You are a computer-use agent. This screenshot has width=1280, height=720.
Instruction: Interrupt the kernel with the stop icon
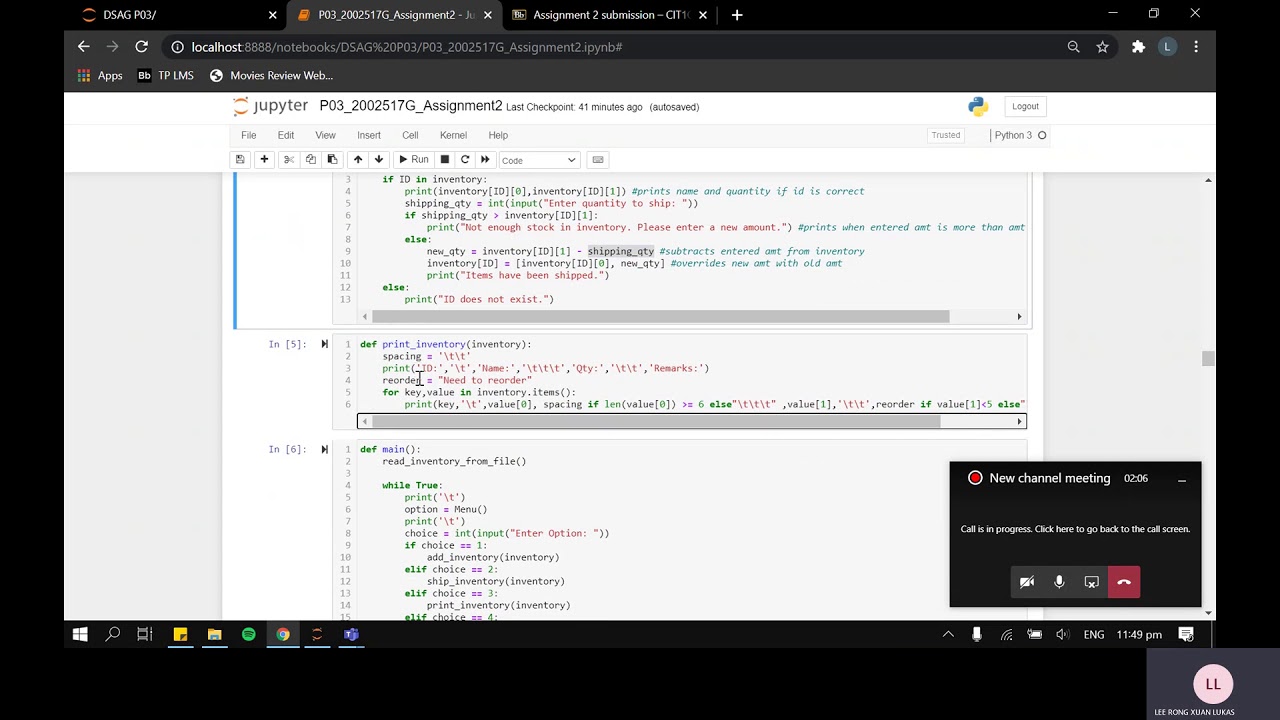pyautogui.click(x=445, y=160)
